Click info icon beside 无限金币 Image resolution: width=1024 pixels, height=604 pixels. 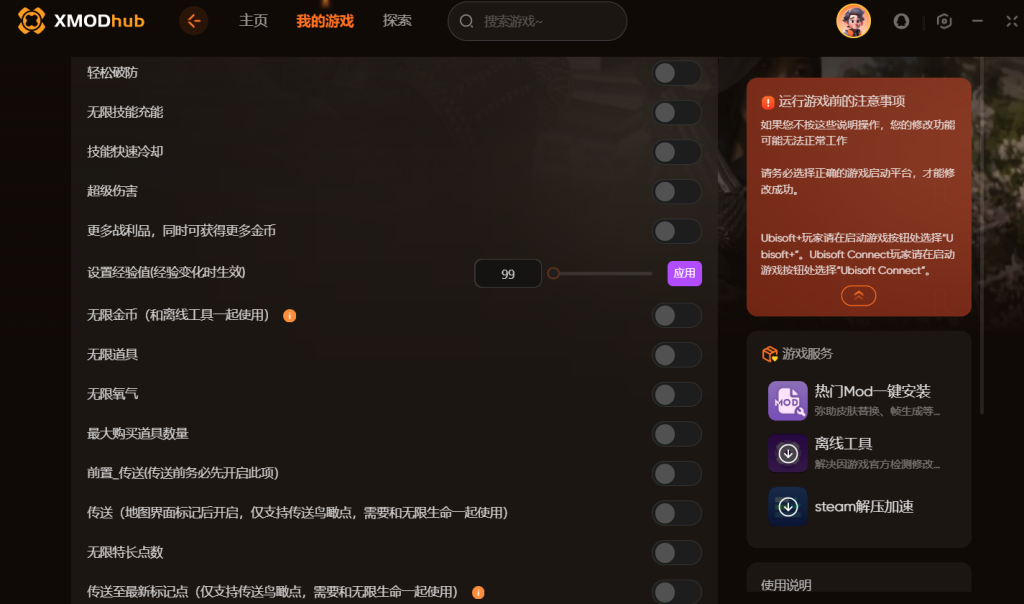tap(289, 316)
